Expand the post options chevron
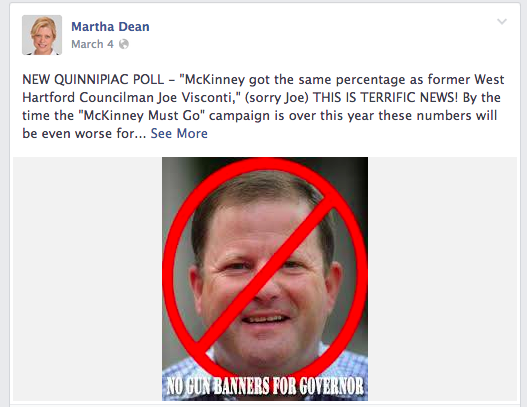Viewport: 527px width, 407px height. click(502, 22)
